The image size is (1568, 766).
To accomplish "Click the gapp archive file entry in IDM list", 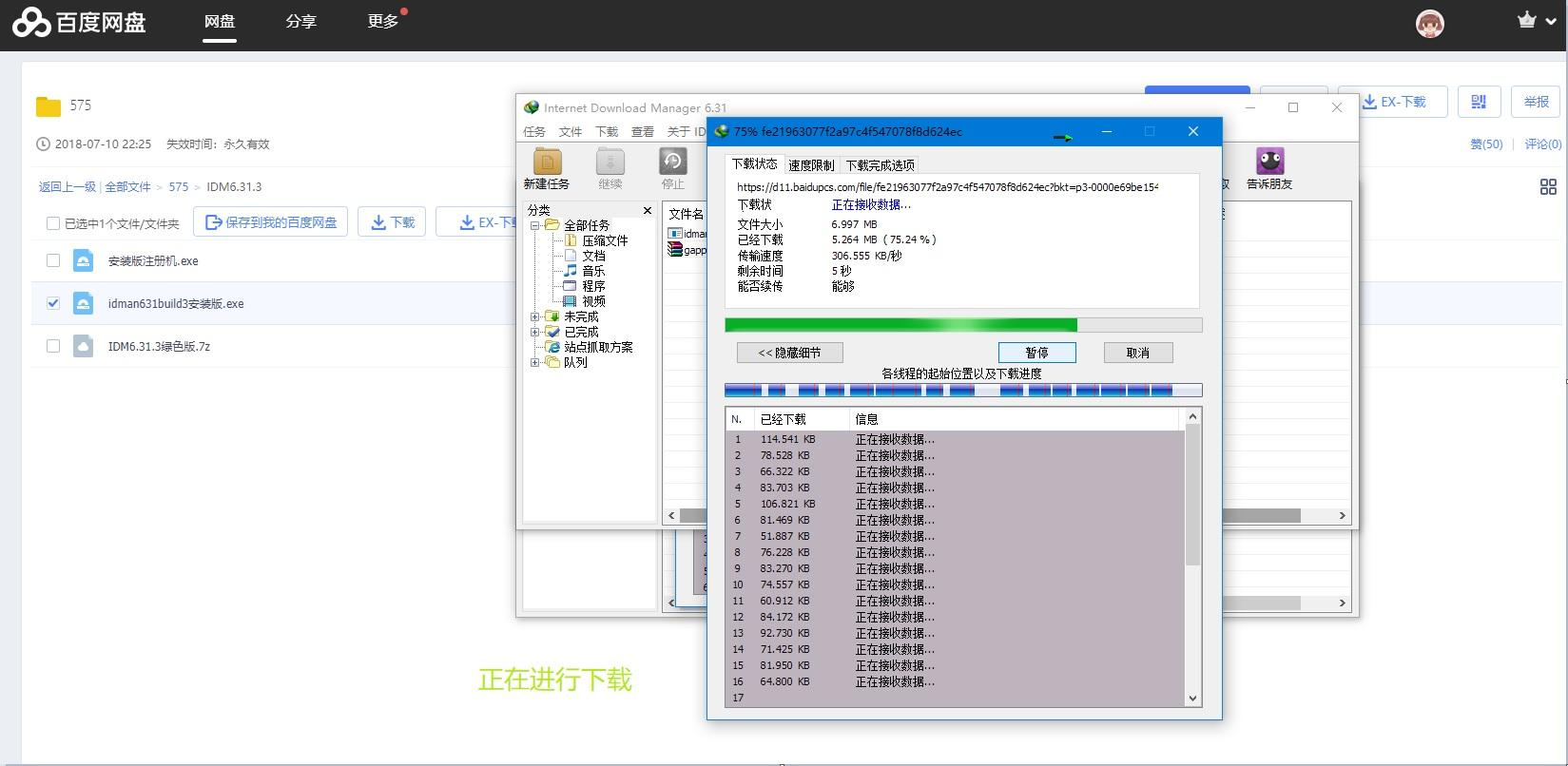I will (x=687, y=250).
